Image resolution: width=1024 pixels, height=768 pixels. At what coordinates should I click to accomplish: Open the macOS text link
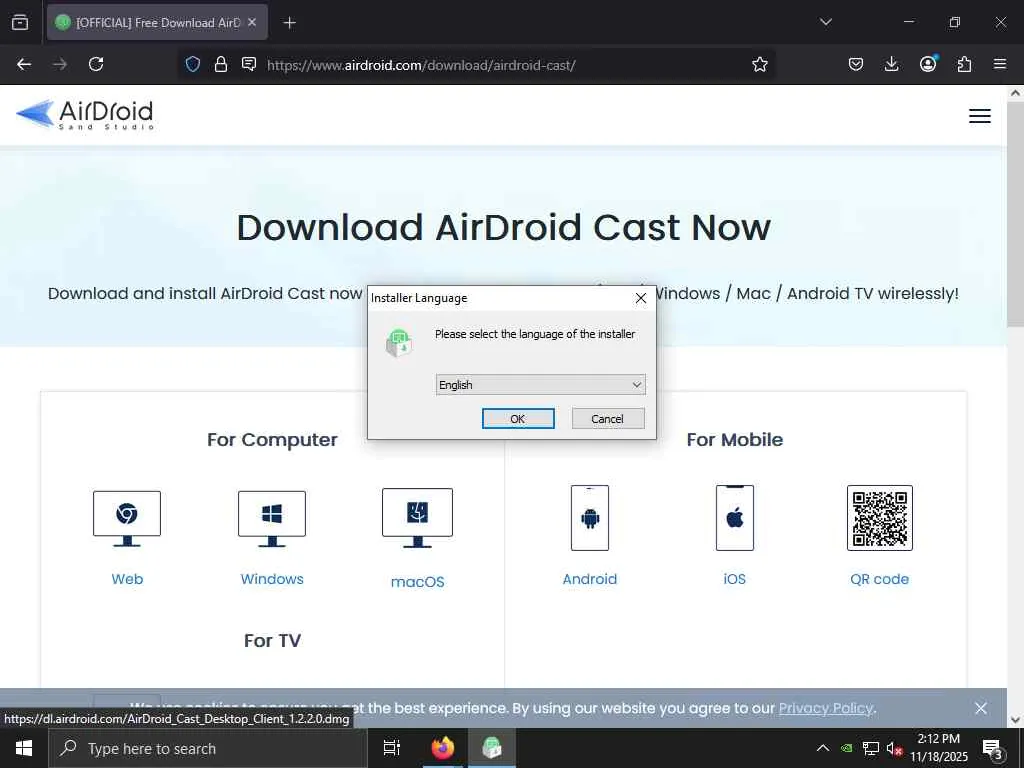[x=417, y=582]
